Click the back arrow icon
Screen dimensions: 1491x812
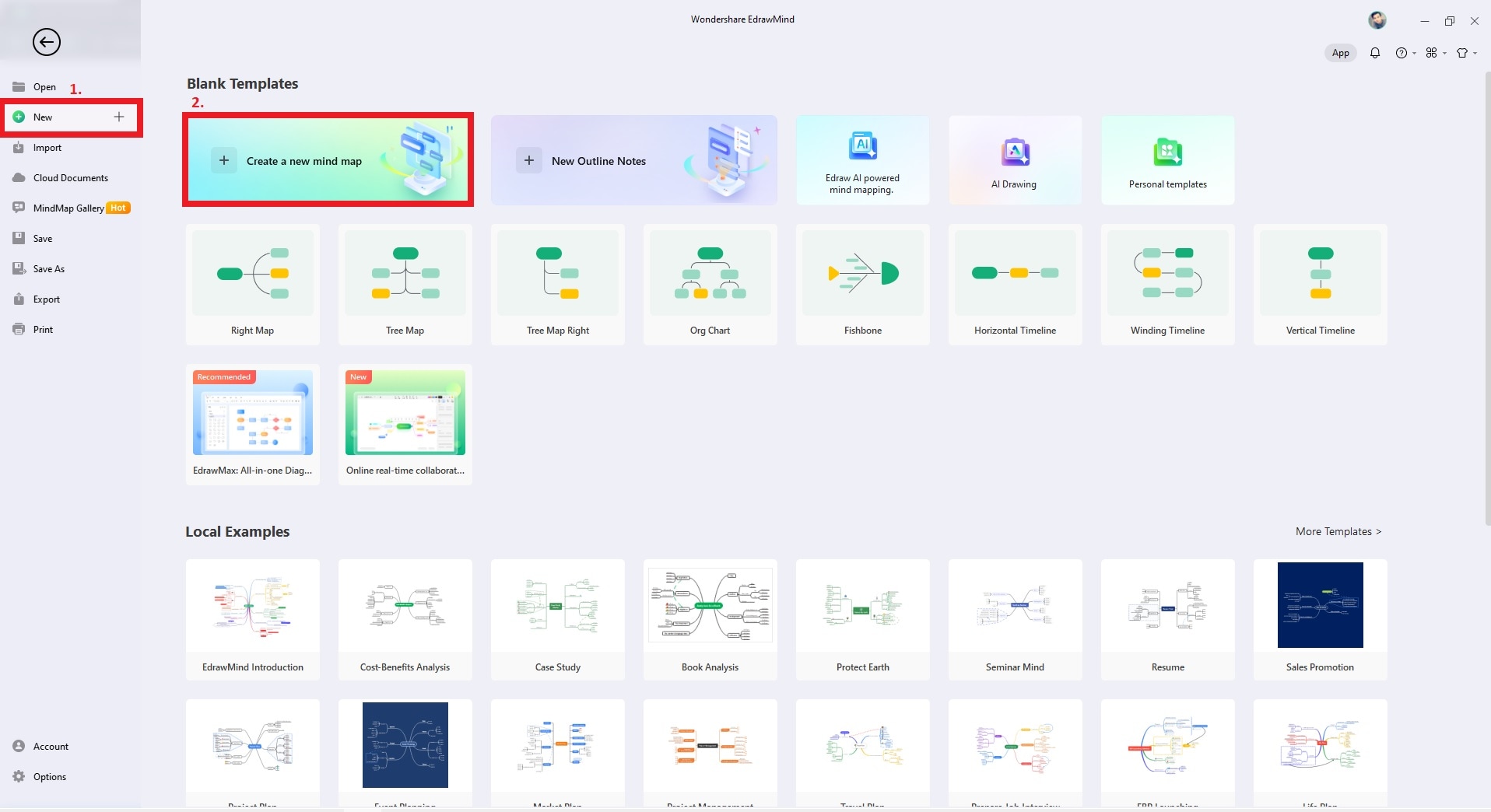[47, 42]
